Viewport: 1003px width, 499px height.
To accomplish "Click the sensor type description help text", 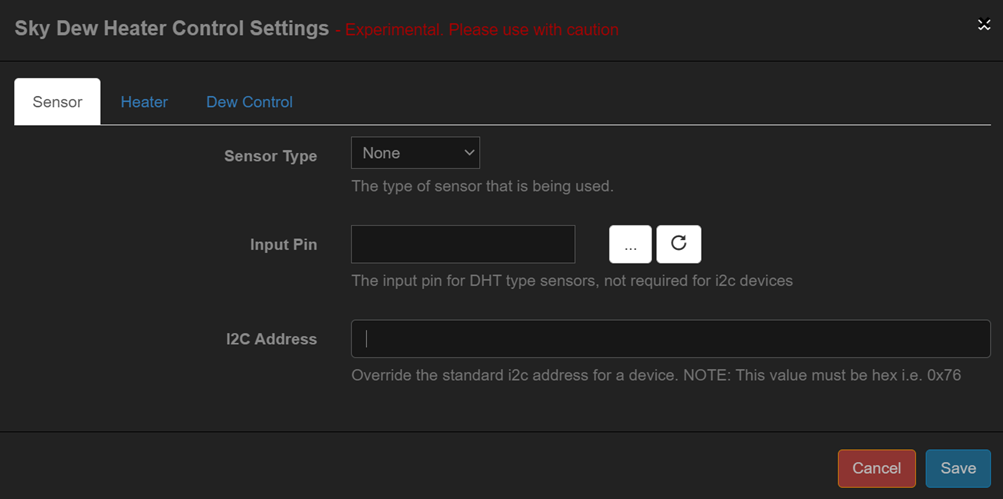I will (482, 186).
